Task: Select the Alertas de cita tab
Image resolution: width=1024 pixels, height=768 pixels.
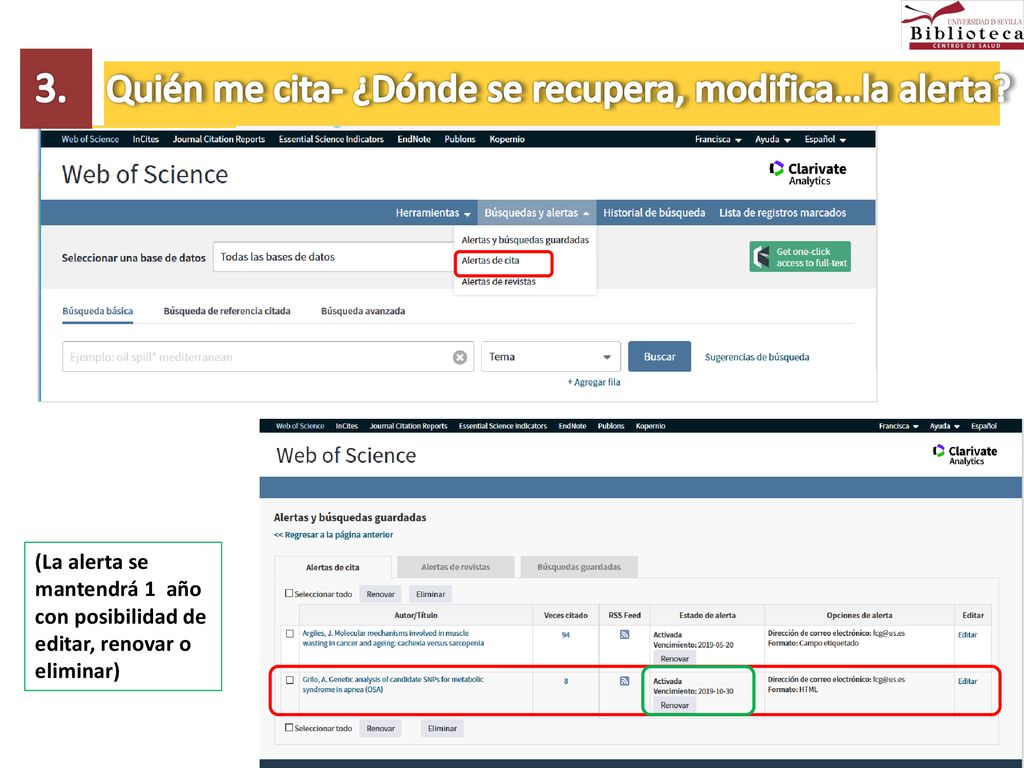Action: (x=332, y=567)
